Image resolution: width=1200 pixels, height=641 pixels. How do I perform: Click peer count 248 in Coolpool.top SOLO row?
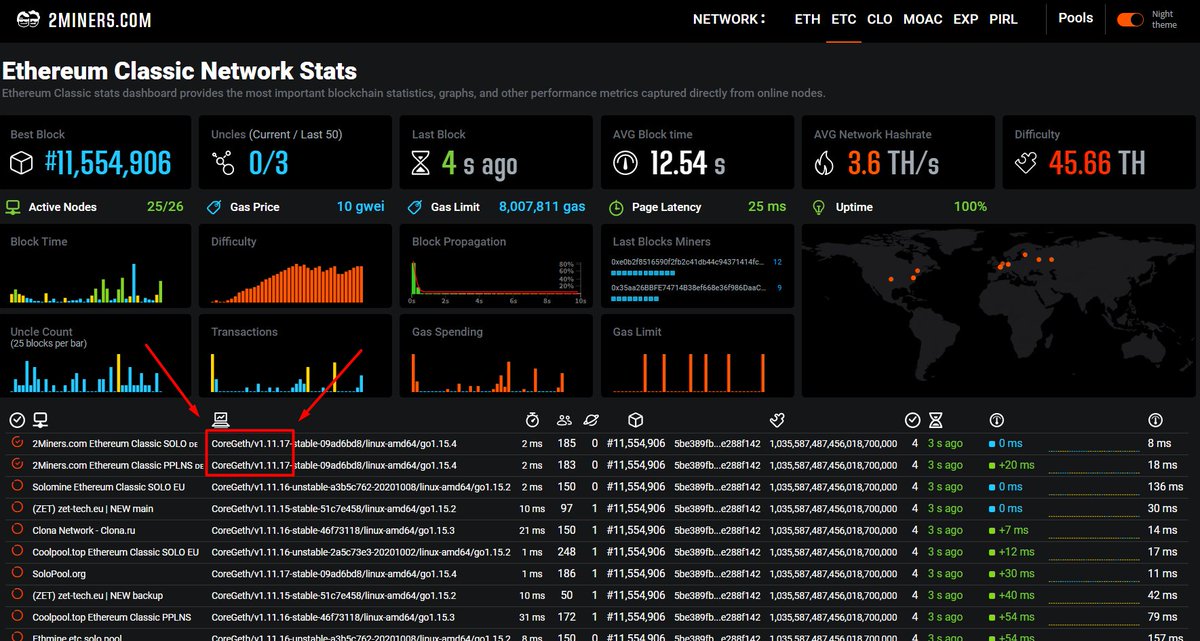(567, 552)
